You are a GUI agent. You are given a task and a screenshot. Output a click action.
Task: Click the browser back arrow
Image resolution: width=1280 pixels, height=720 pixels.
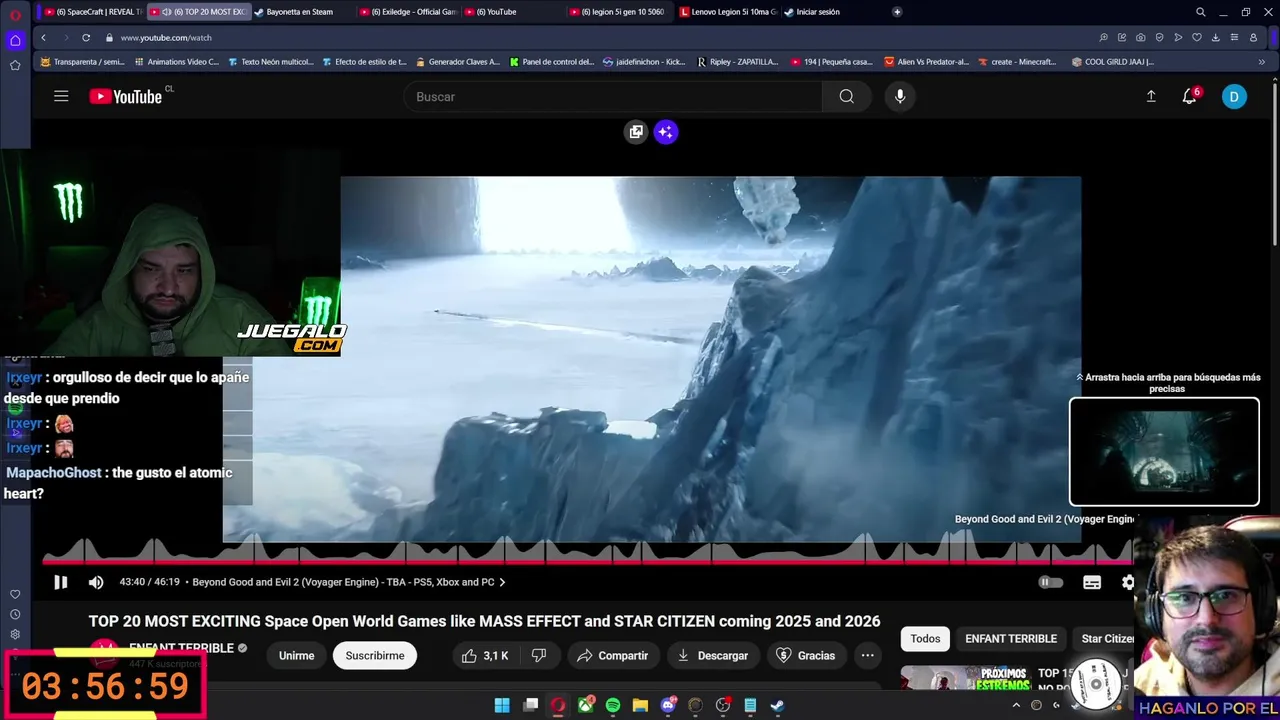[x=43, y=37]
